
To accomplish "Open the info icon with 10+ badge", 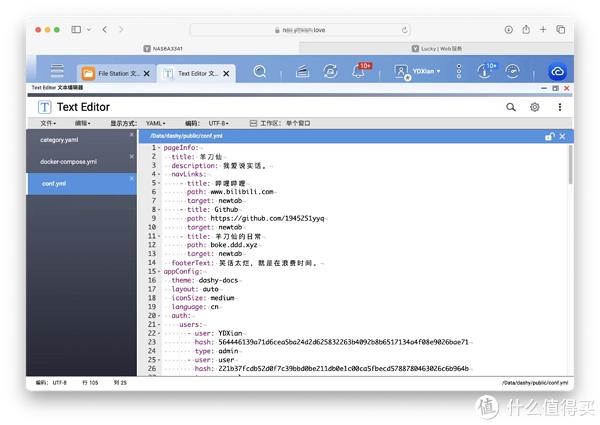I will 485,71.
